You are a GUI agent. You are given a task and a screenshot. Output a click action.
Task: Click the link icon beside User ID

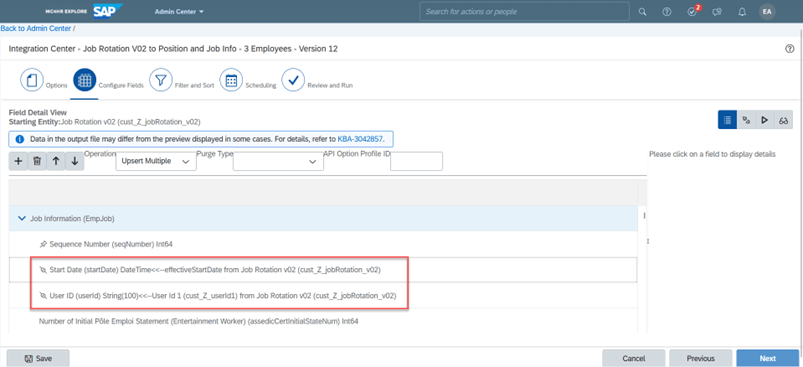point(43,296)
